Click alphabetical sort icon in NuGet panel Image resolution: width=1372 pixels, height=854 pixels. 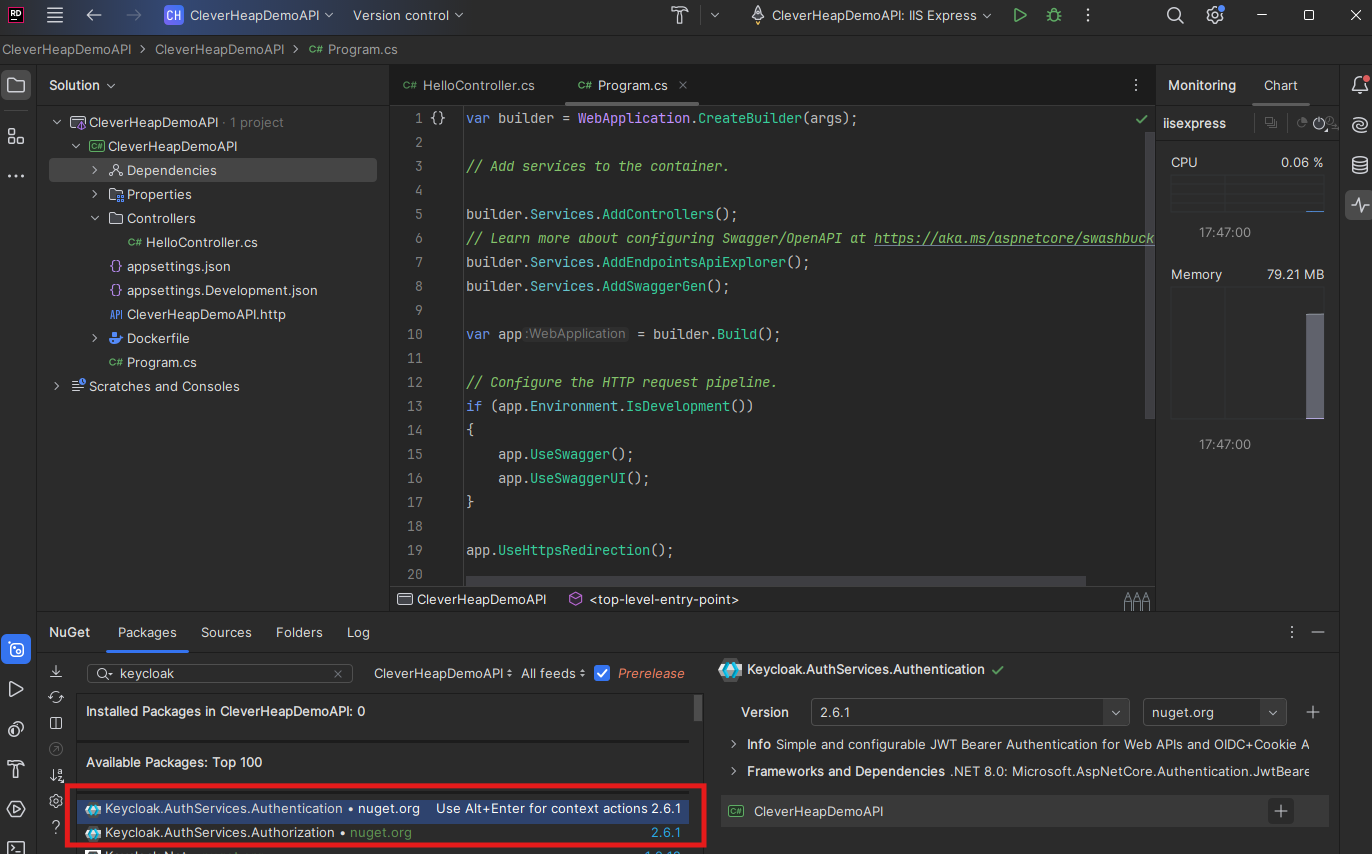(x=57, y=774)
